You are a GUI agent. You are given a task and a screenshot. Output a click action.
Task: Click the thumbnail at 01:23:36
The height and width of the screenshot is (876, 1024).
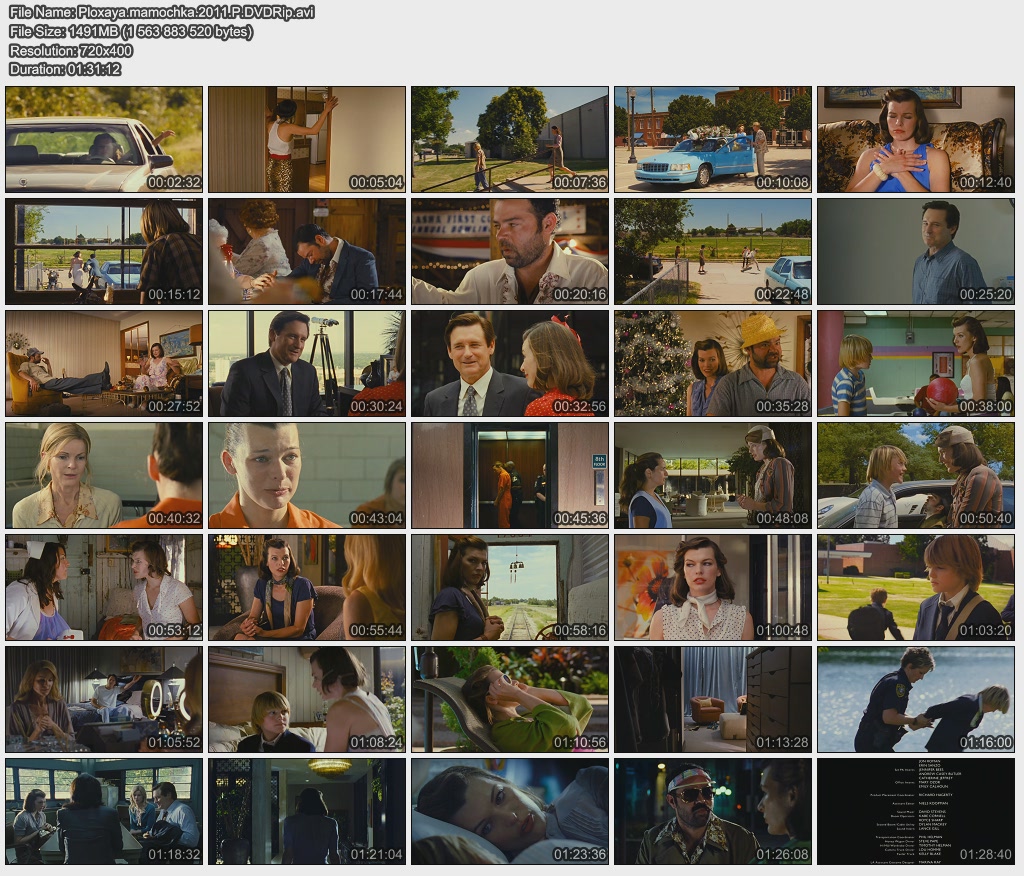pos(510,811)
